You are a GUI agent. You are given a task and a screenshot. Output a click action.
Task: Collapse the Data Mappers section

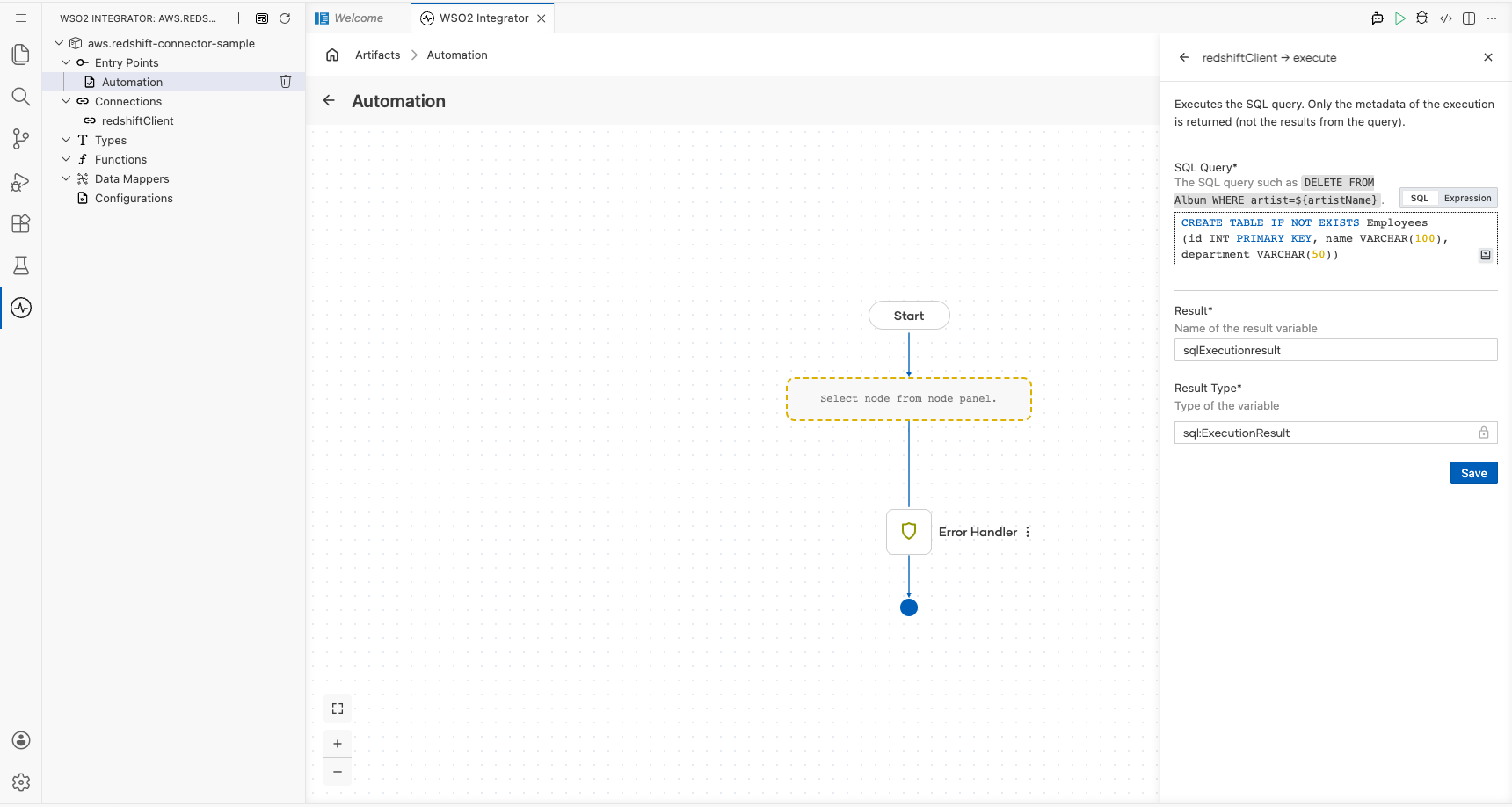coord(66,178)
